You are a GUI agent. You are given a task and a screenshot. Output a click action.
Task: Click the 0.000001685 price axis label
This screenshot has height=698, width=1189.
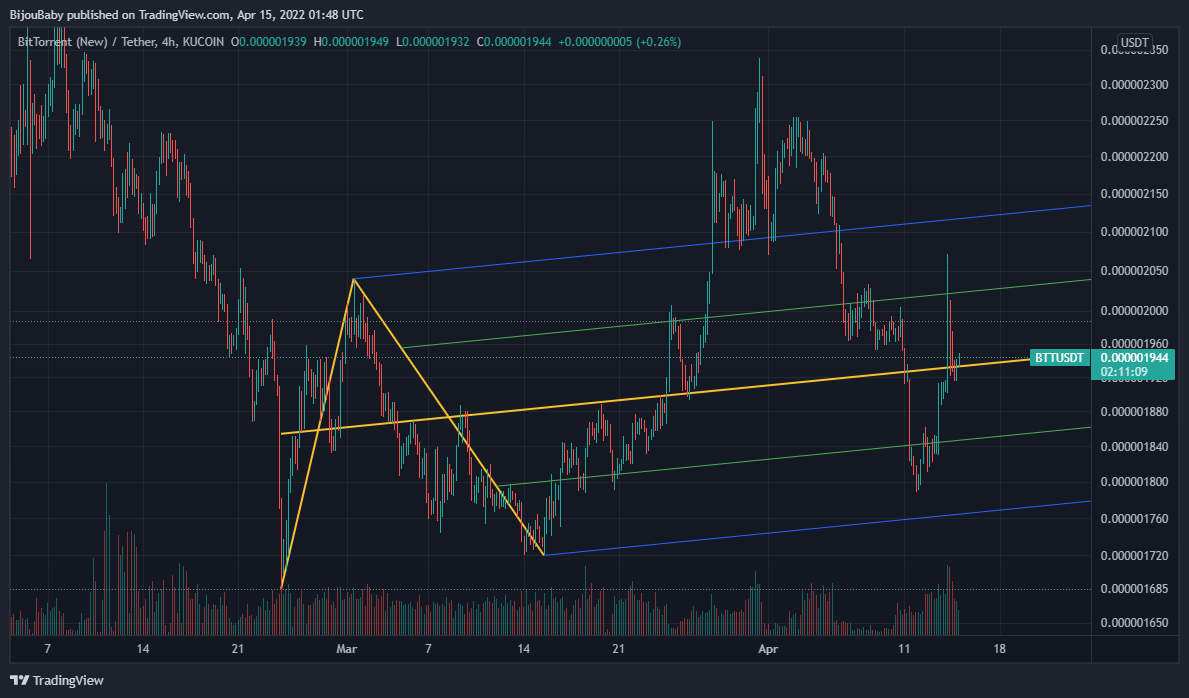point(1134,589)
